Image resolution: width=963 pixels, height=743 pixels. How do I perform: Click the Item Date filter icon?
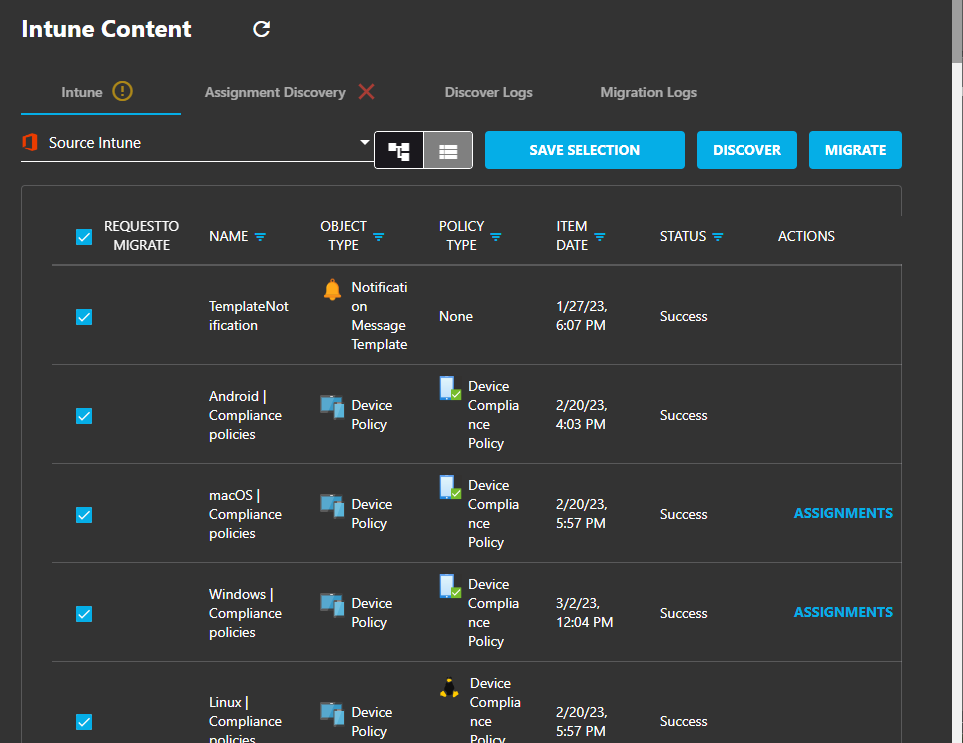tap(600, 236)
